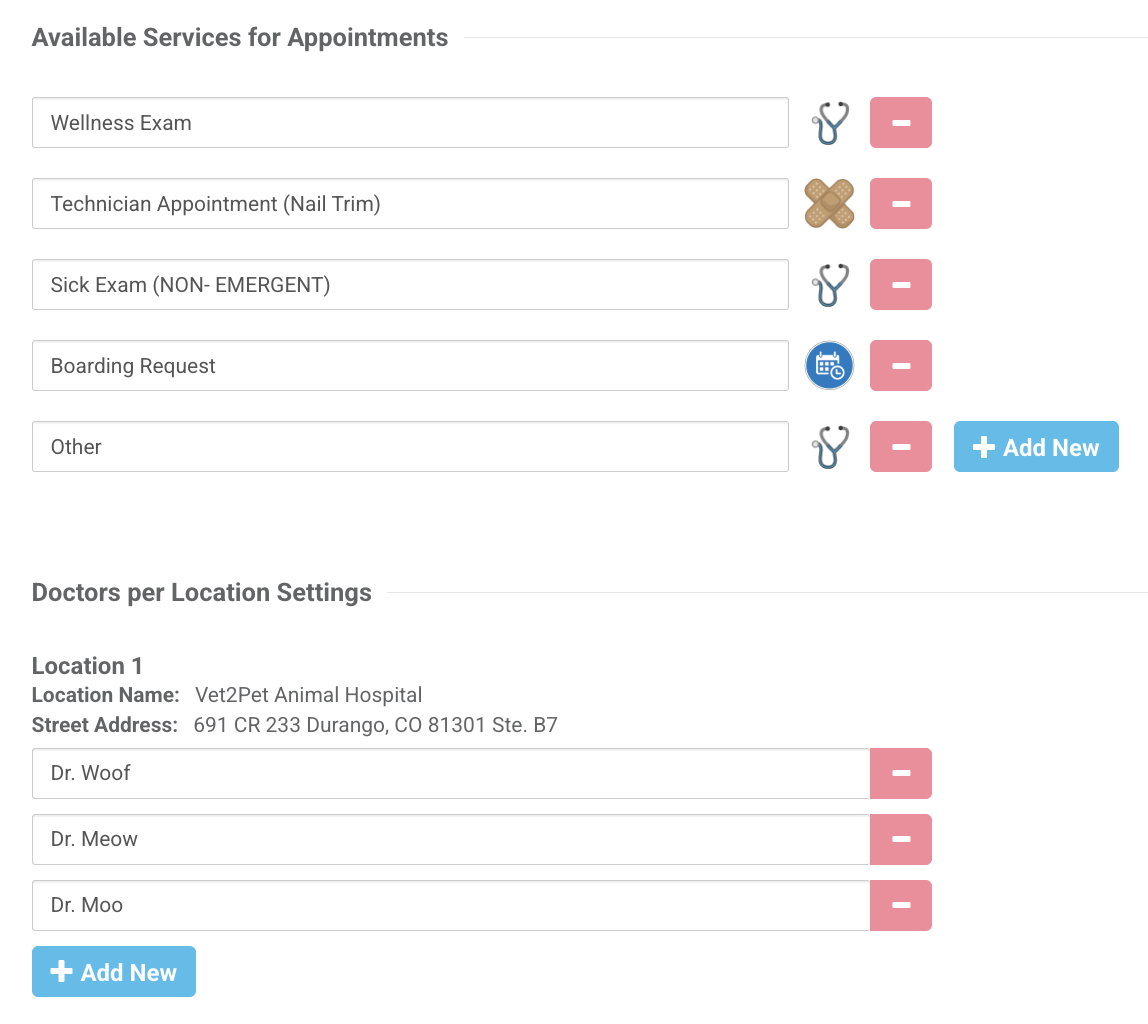The height and width of the screenshot is (1024, 1148).
Task: Add a new appointment service
Action: tap(1036, 447)
